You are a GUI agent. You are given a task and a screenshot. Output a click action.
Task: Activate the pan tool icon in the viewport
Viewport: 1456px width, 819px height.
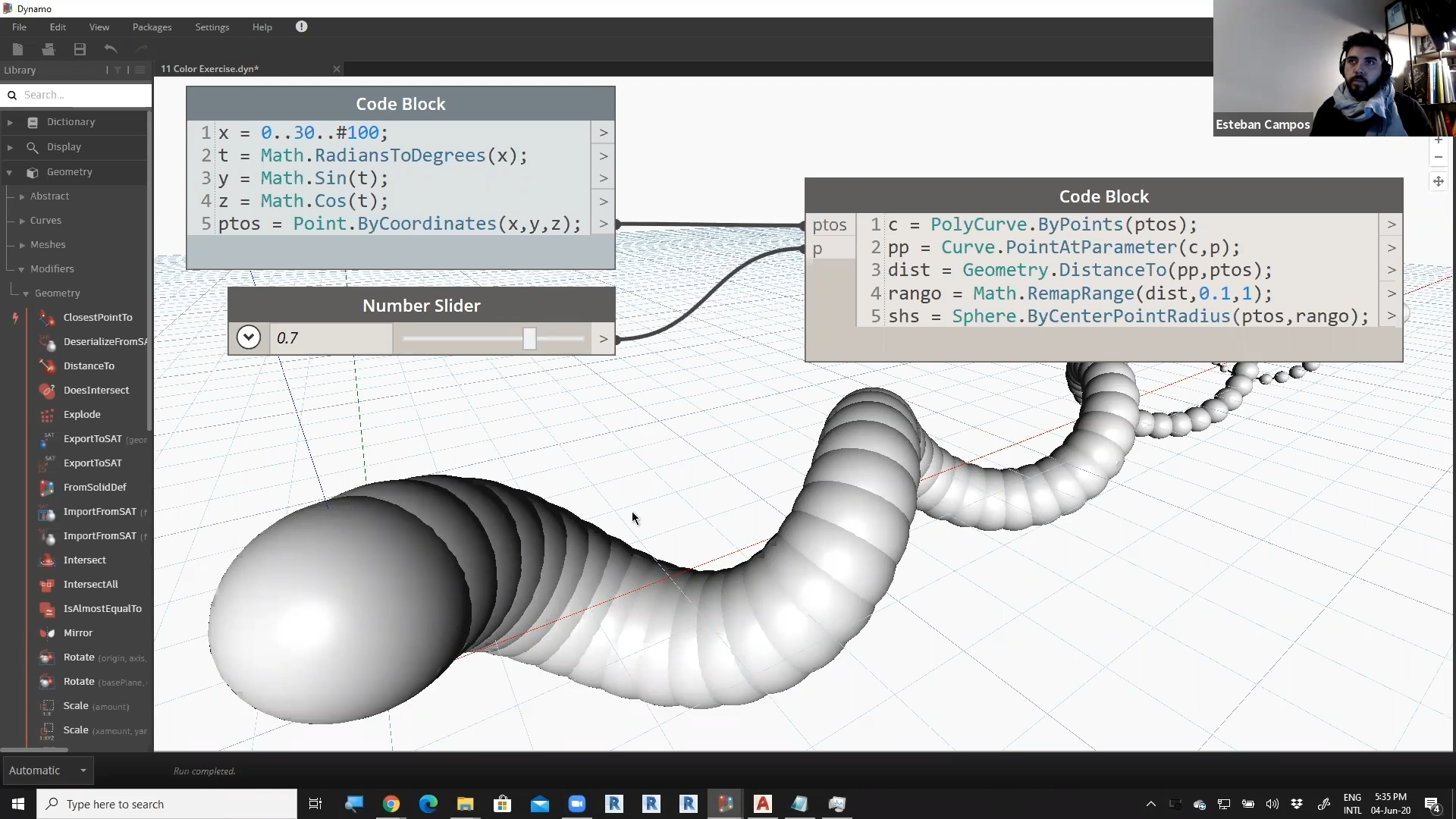tap(1438, 181)
